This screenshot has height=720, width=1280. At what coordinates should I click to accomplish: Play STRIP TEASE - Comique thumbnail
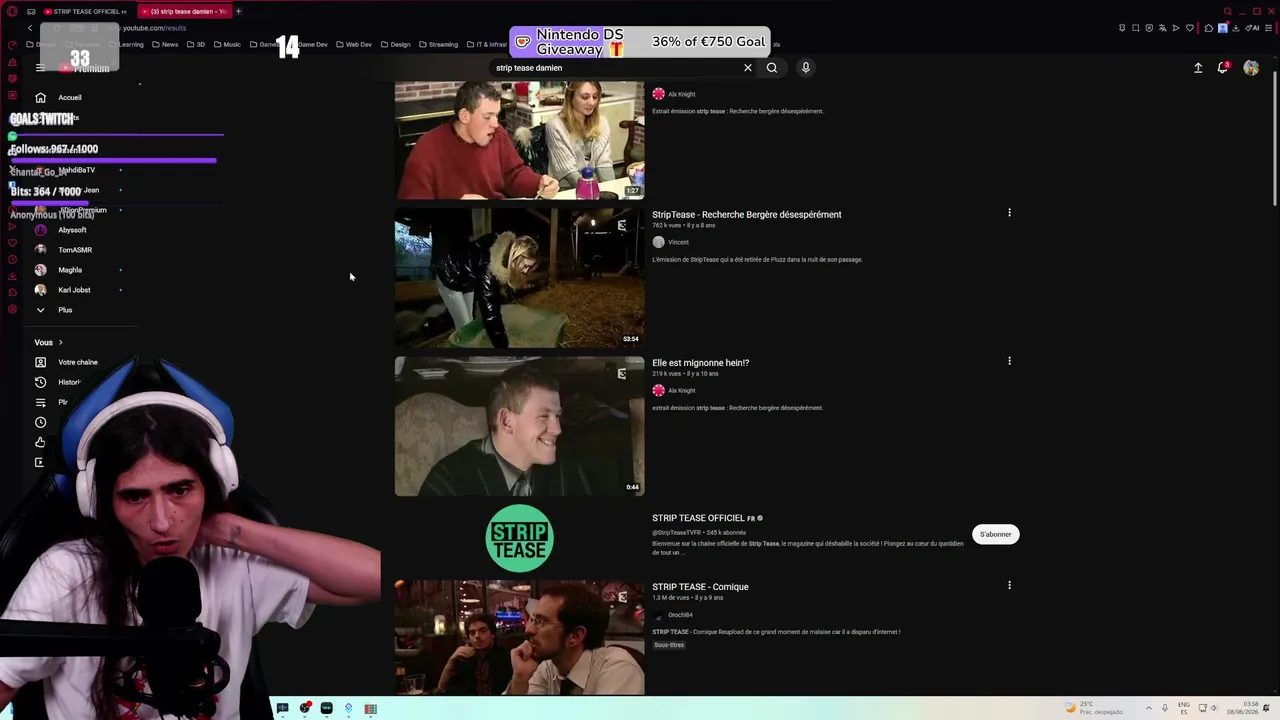pyautogui.click(x=519, y=637)
